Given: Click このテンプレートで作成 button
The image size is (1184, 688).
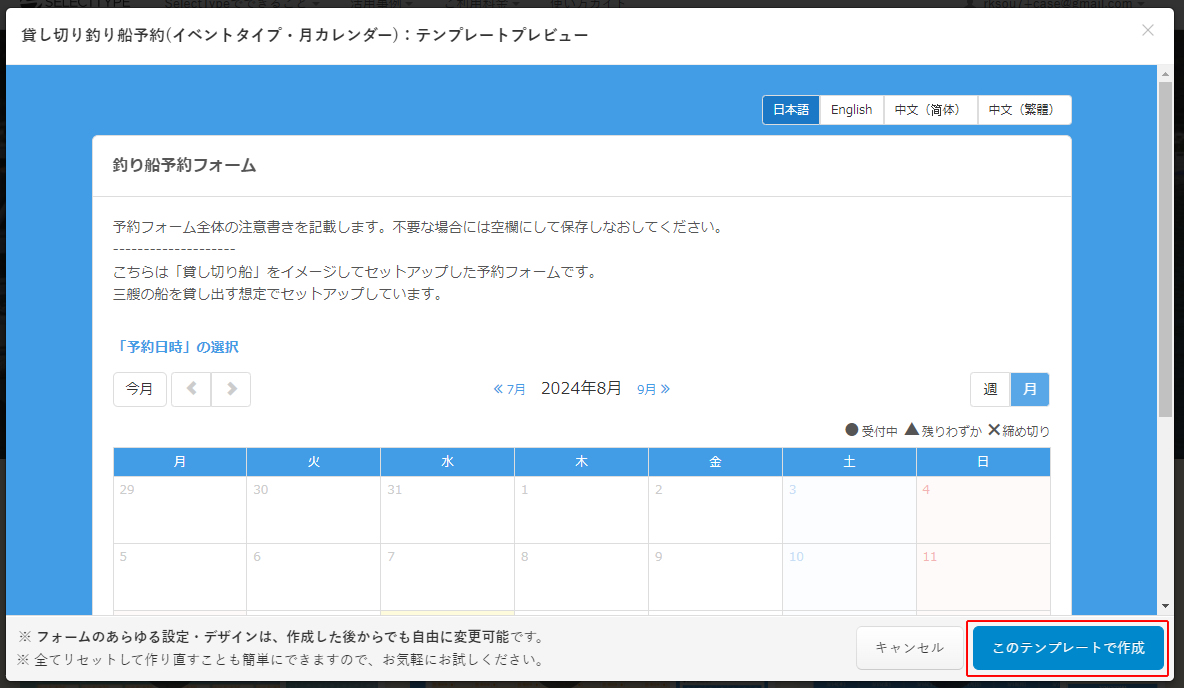Looking at the screenshot, I should tap(1068, 648).
